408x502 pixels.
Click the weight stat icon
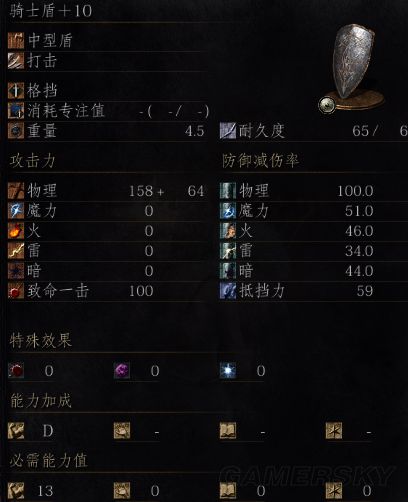[16, 131]
